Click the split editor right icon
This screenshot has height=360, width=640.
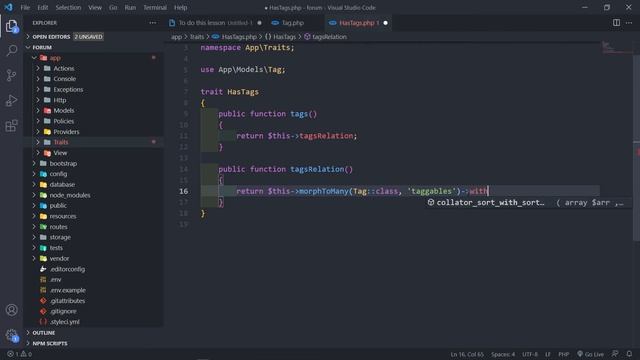[616, 23]
